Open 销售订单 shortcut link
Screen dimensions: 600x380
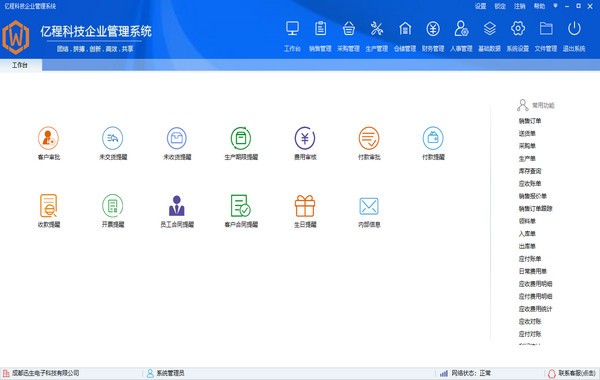pyautogui.click(x=530, y=121)
